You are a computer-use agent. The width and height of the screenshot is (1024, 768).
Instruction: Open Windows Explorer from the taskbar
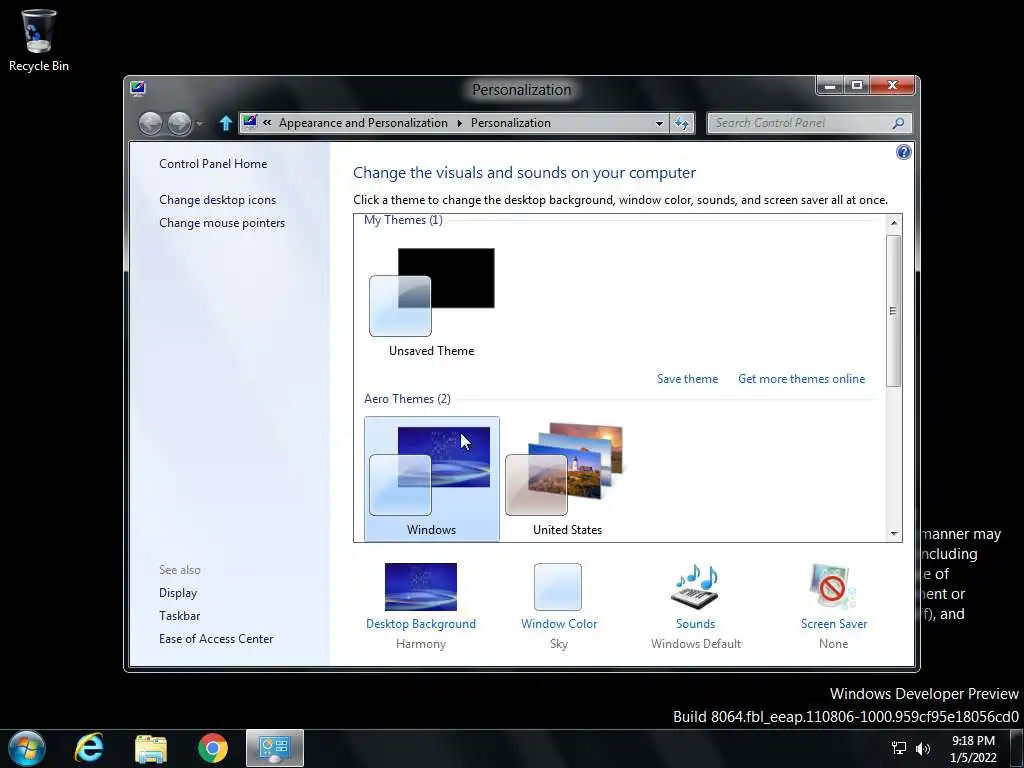(x=151, y=748)
